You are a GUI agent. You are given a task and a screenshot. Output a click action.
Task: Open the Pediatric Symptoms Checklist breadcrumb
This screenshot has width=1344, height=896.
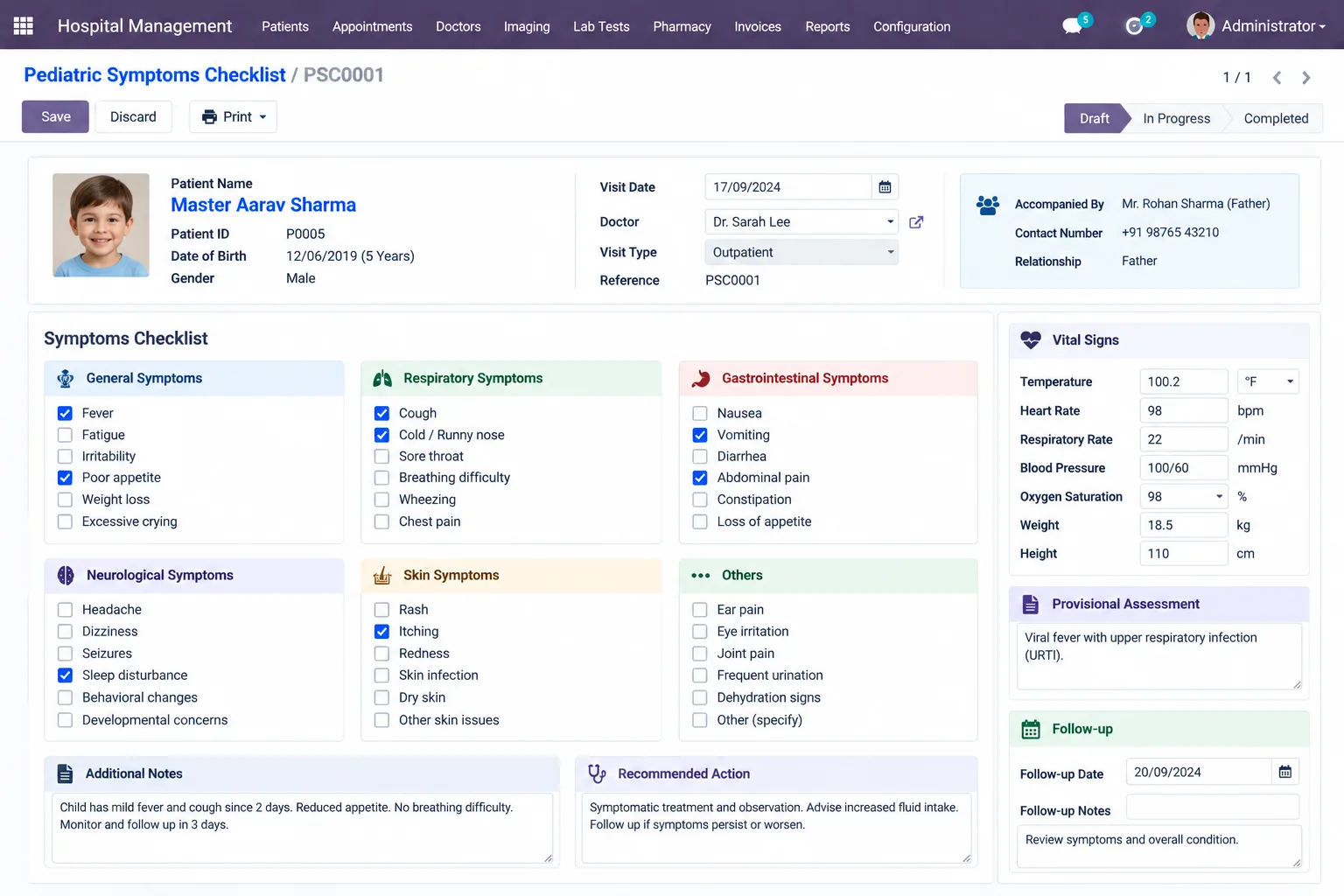(x=155, y=75)
